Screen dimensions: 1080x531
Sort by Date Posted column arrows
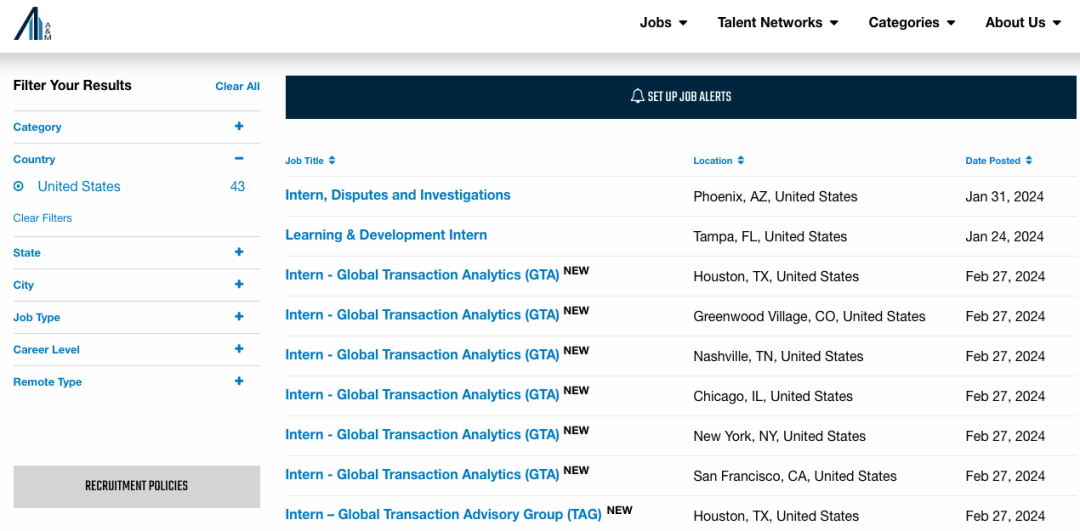[x=1029, y=161]
